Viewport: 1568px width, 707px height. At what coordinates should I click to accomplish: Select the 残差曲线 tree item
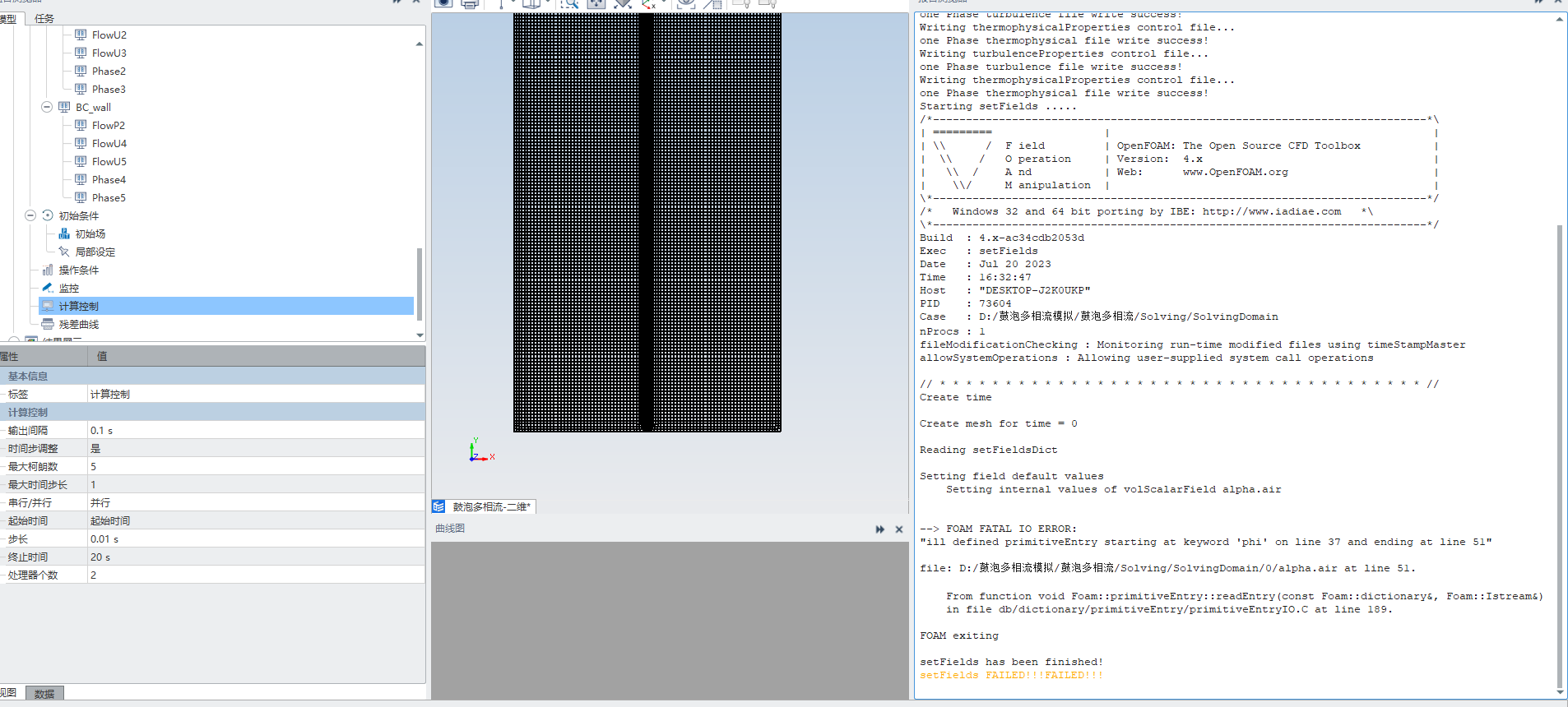pyautogui.click(x=79, y=324)
